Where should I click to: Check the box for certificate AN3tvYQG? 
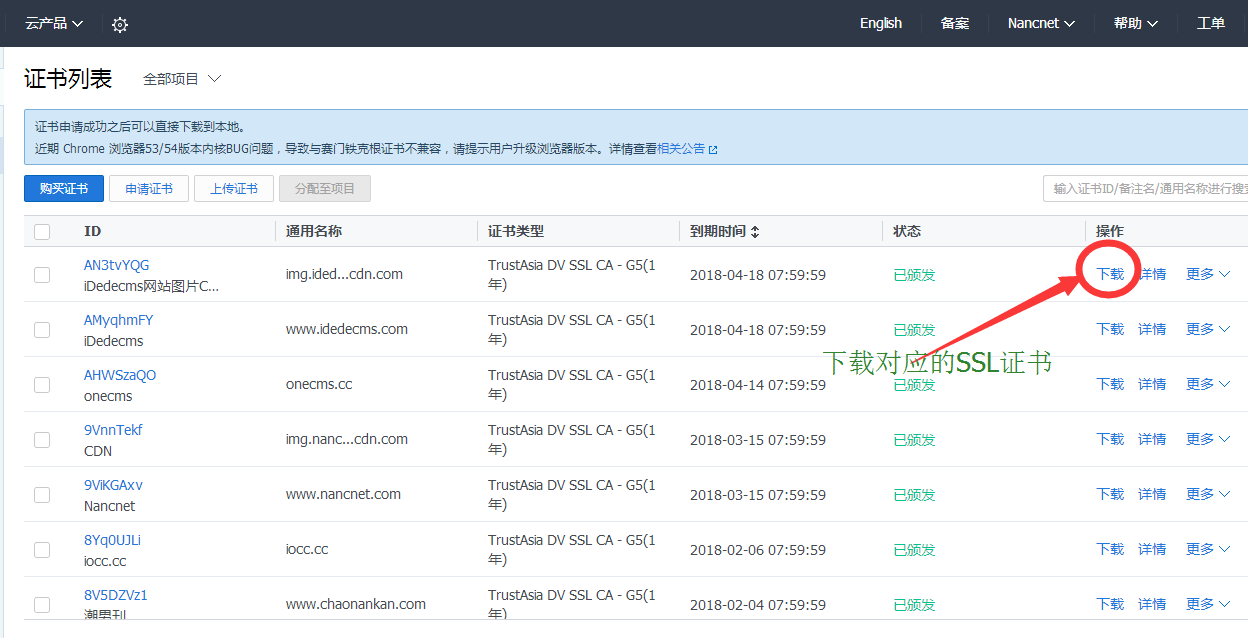tap(42, 274)
